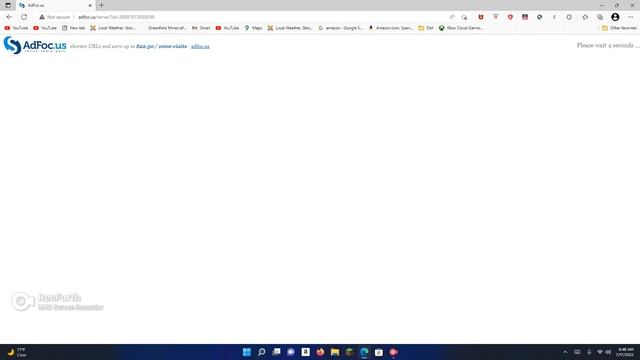This screenshot has height=360, width=640.
Task: Launch Amazon from the taskbar
Action: pos(305,352)
